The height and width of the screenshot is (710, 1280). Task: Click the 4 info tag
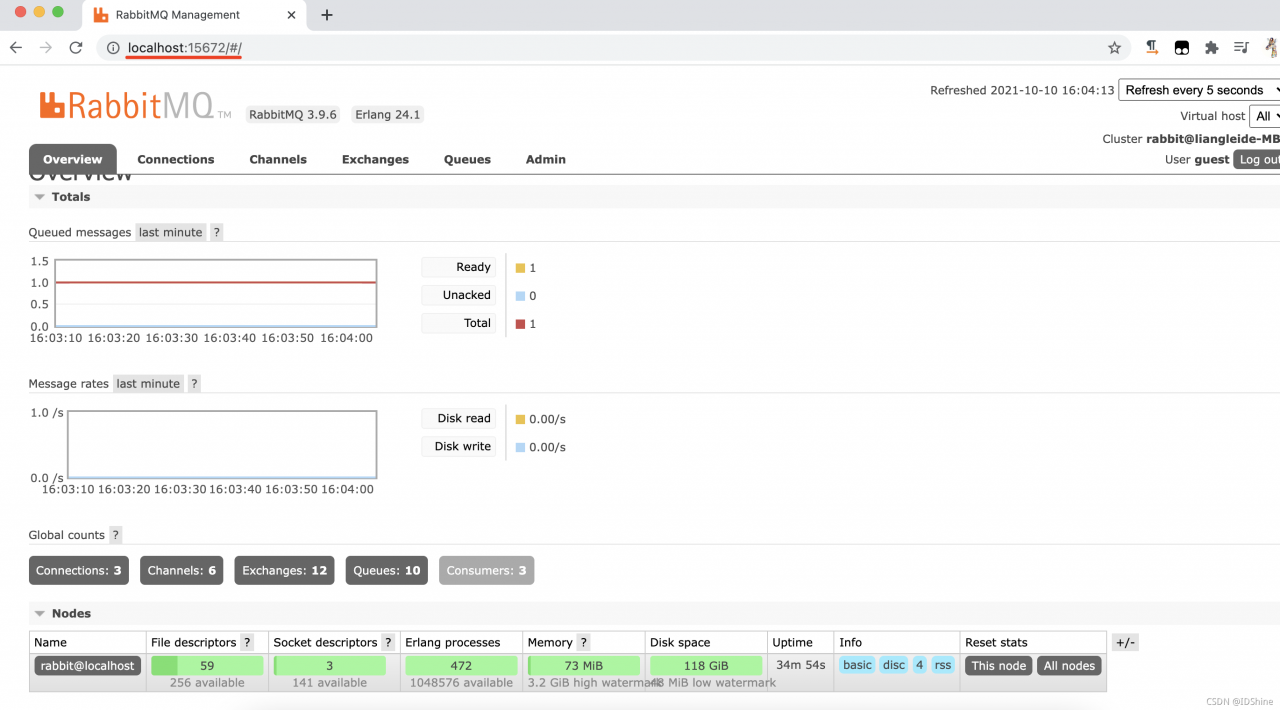tap(920, 665)
